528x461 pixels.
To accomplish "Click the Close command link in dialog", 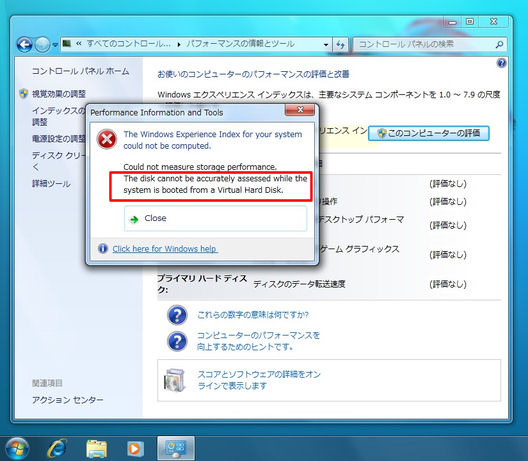I will 216,219.
